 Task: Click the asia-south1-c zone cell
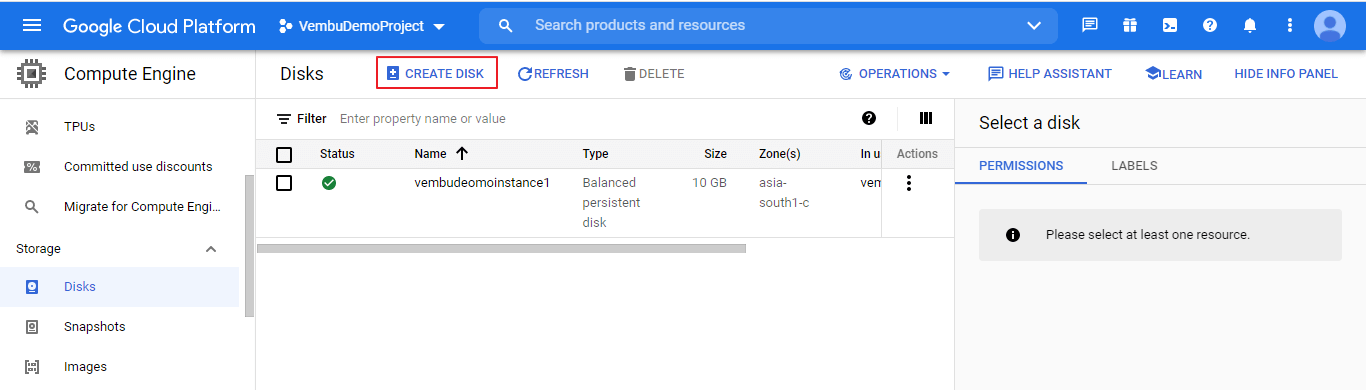point(784,193)
